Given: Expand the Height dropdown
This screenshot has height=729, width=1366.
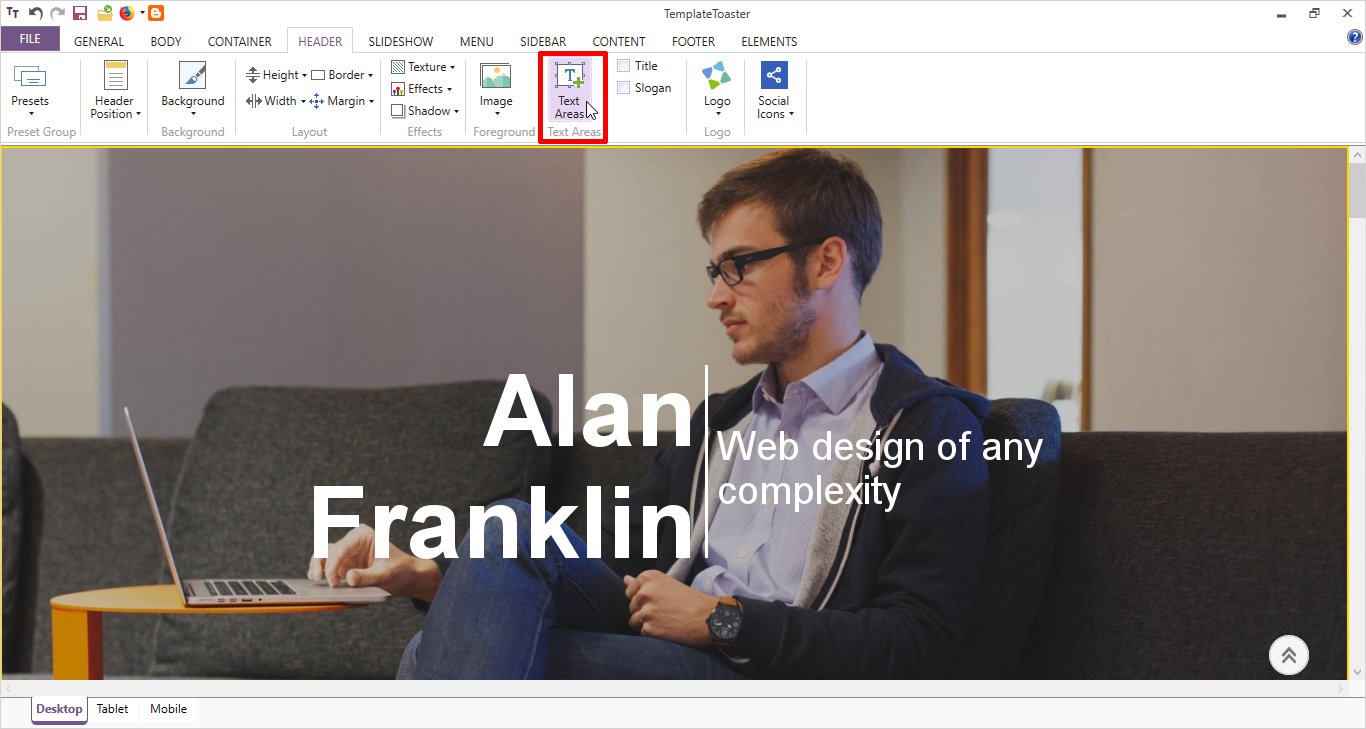Looking at the screenshot, I should pos(277,75).
